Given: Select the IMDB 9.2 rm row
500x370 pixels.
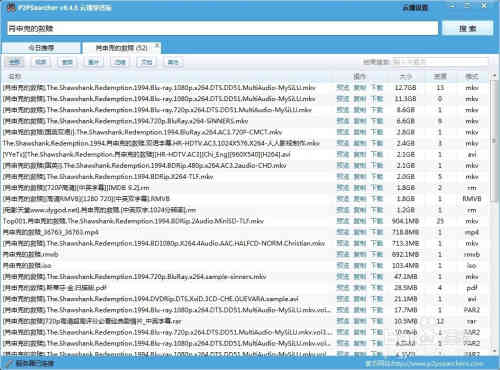Looking at the screenshot, I should 246,188.
